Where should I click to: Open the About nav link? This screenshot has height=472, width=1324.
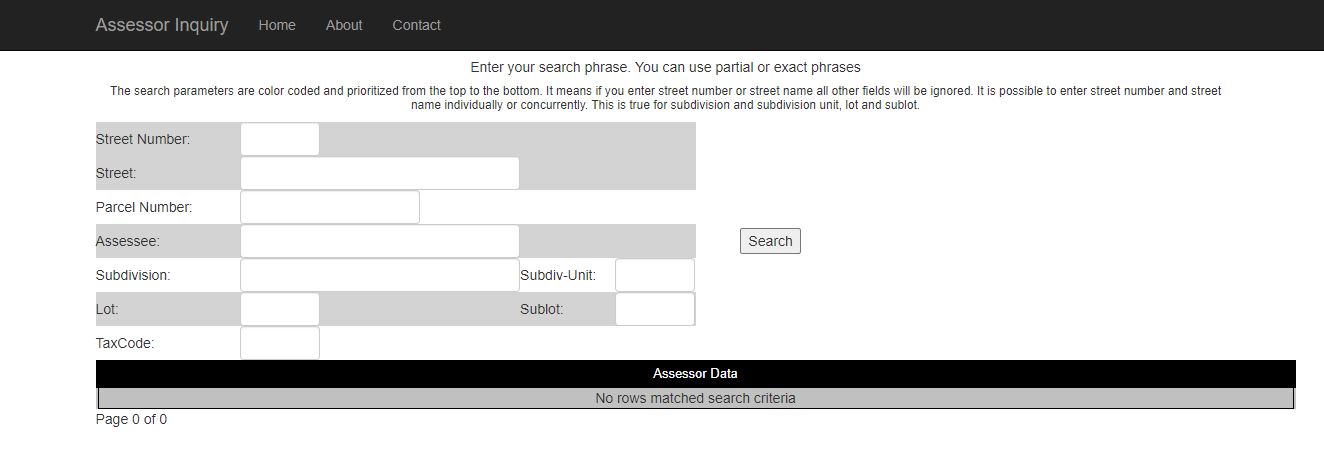pyautogui.click(x=344, y=25)
